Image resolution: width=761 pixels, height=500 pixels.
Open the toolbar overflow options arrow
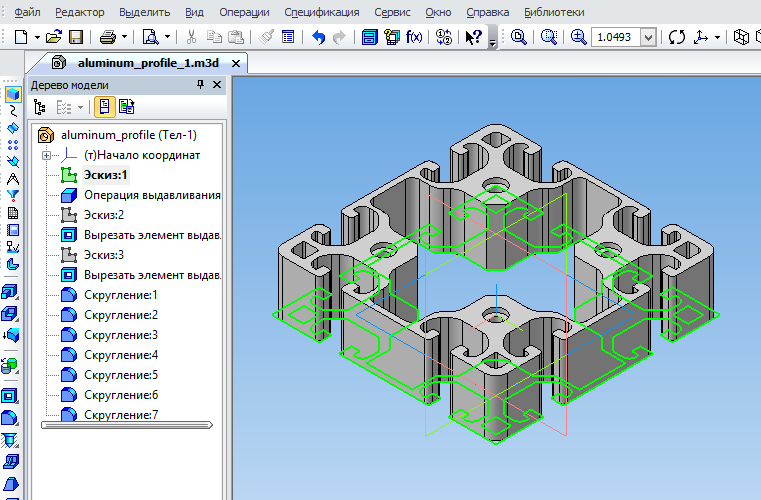[492, 44]
